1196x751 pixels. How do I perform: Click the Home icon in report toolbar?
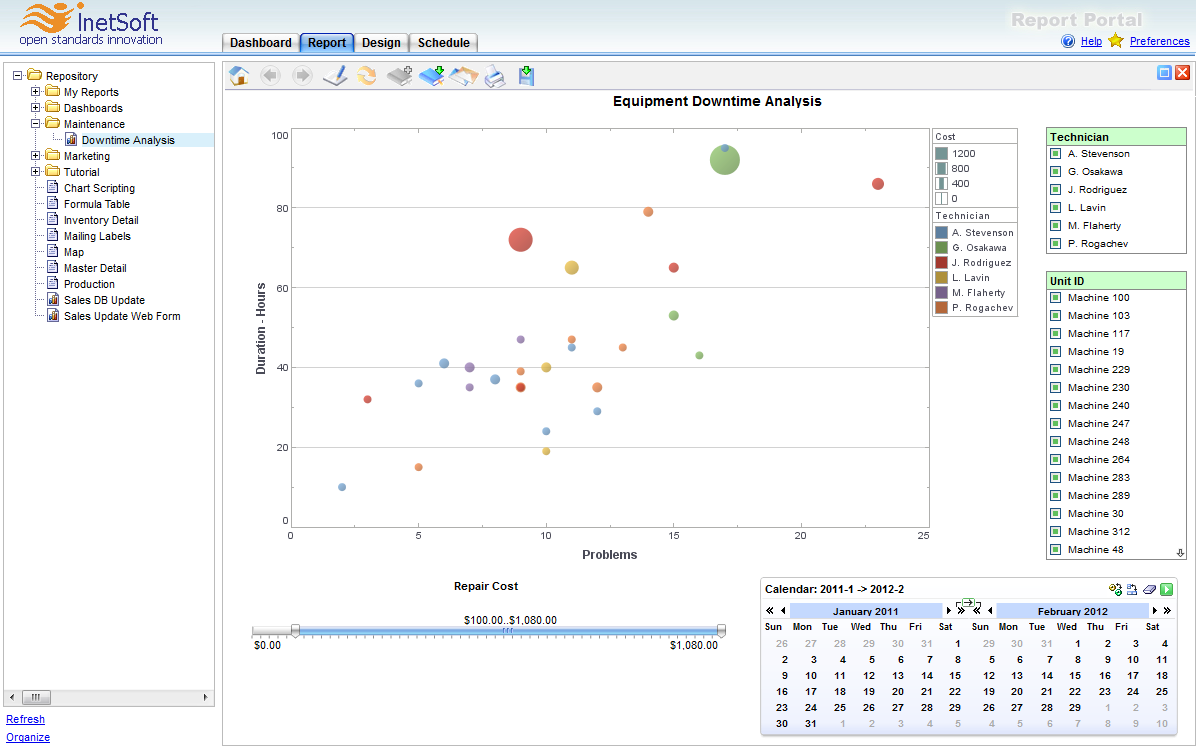(x=239, y=76)
